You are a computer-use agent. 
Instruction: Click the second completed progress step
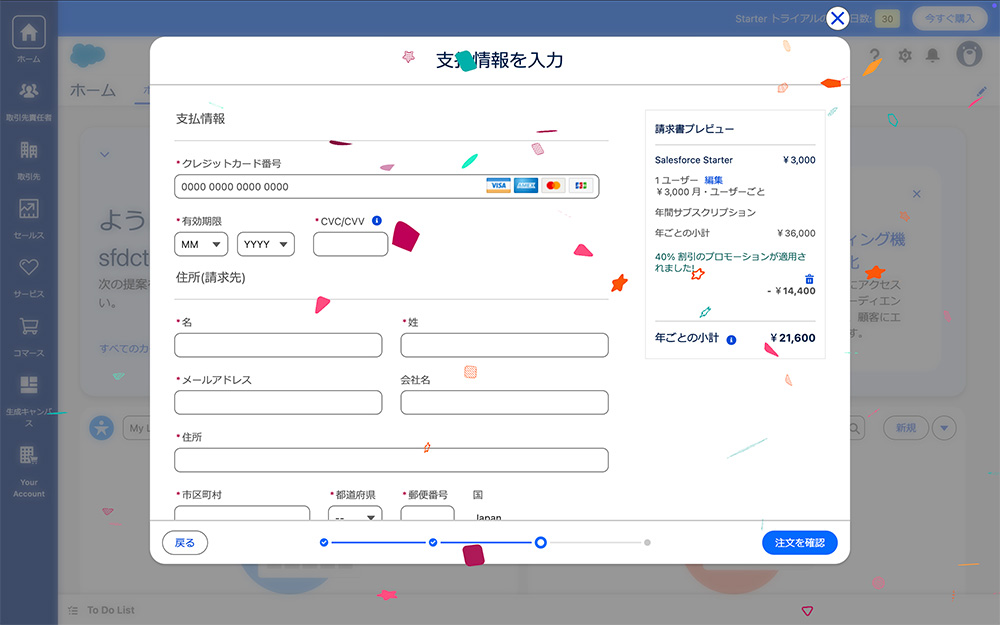433,542
